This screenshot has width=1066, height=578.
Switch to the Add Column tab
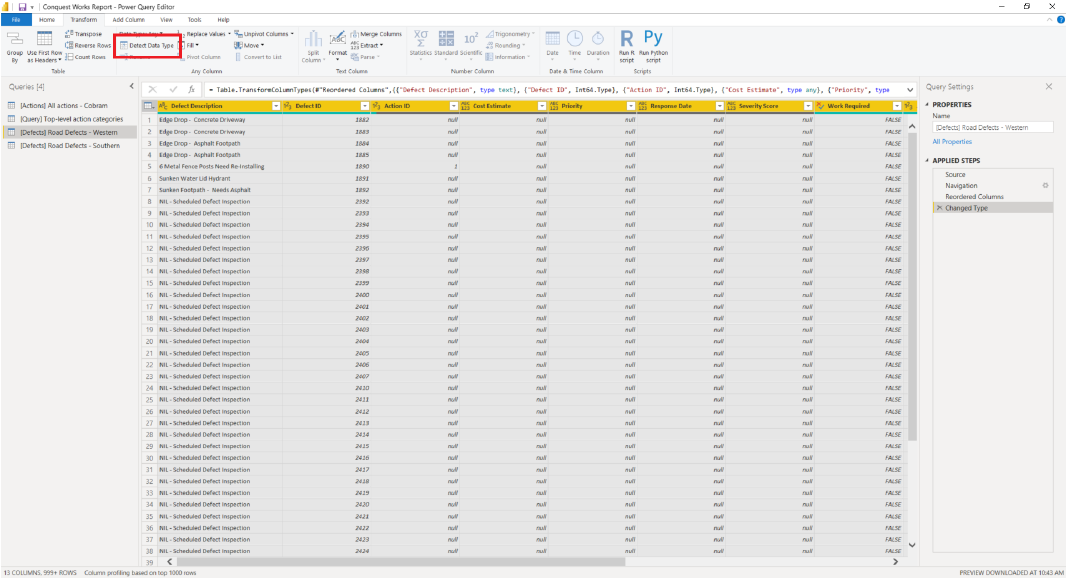click(128, 20)
